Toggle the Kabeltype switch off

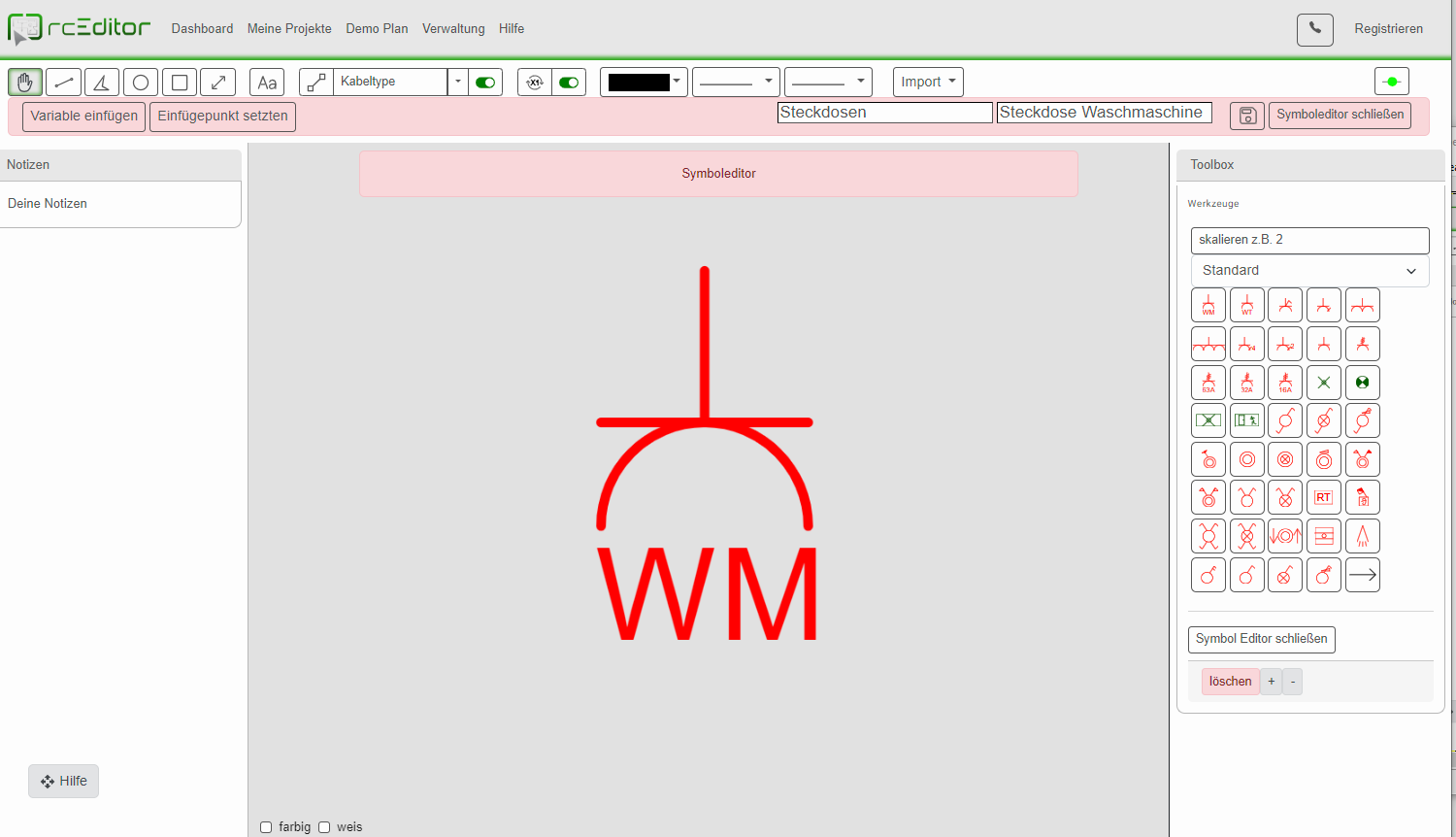point(484,82)
